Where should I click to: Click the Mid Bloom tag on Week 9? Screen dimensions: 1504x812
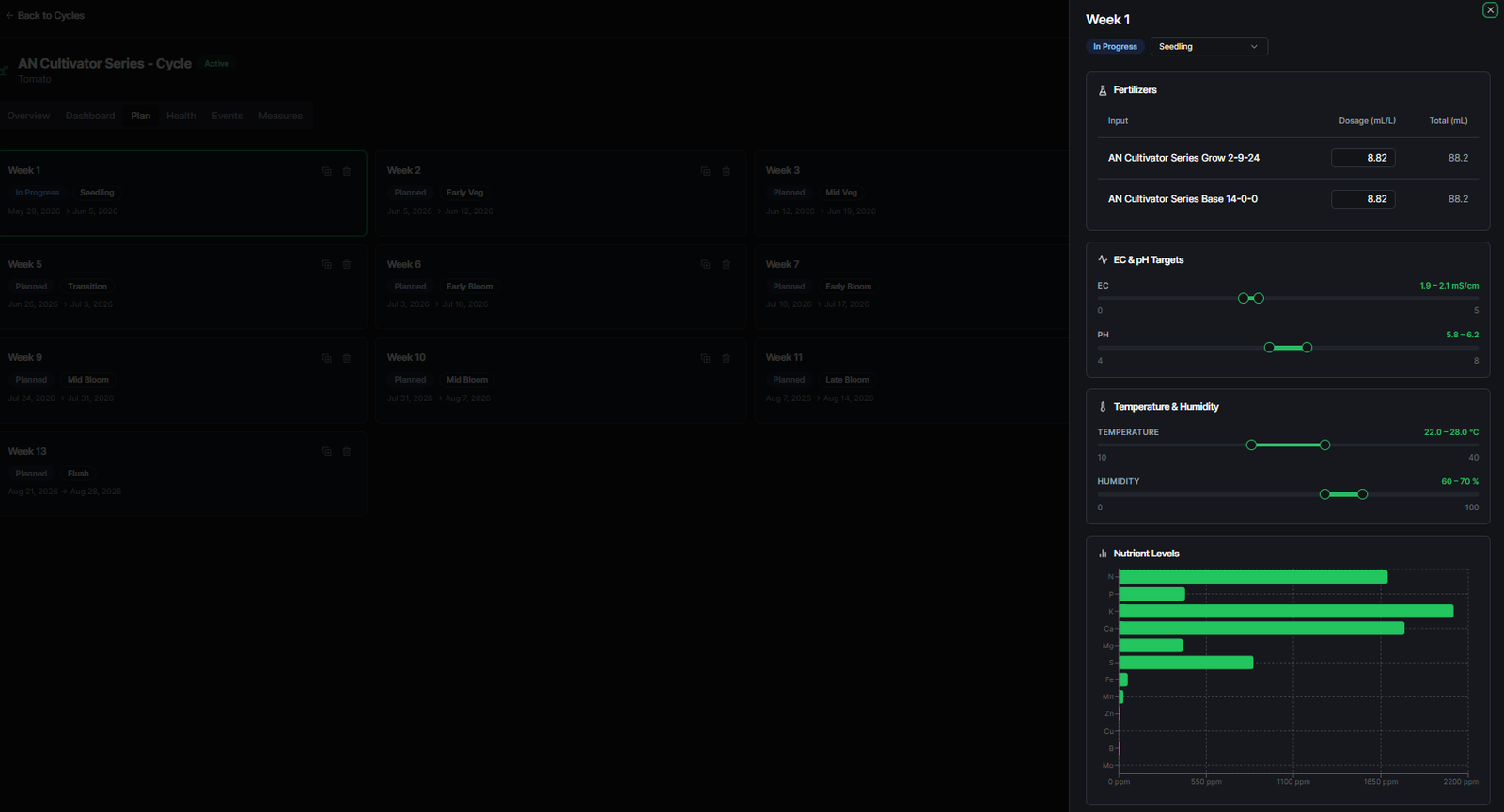(x=88, y=380)
